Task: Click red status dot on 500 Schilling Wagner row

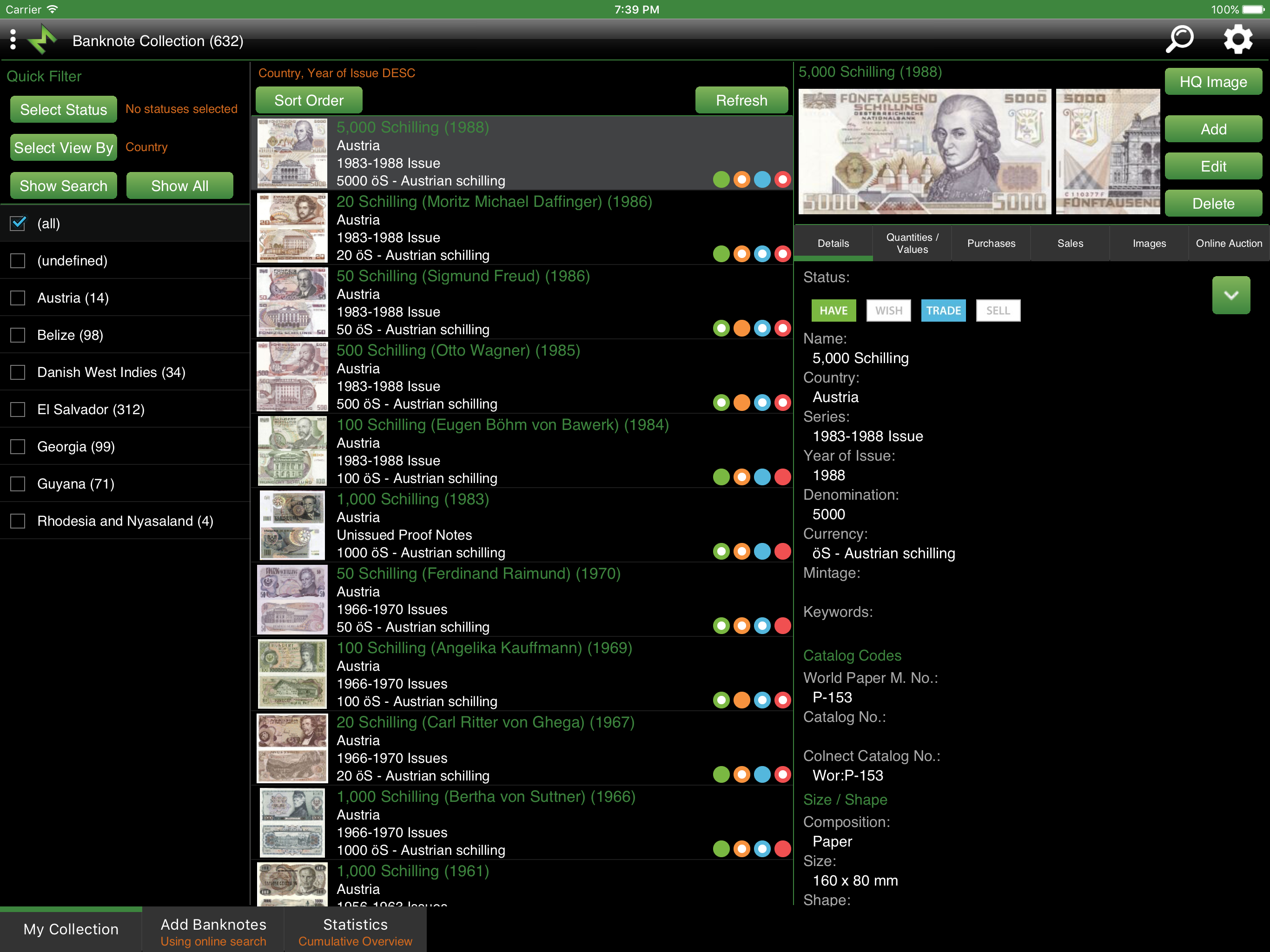Action: point(782,403)
